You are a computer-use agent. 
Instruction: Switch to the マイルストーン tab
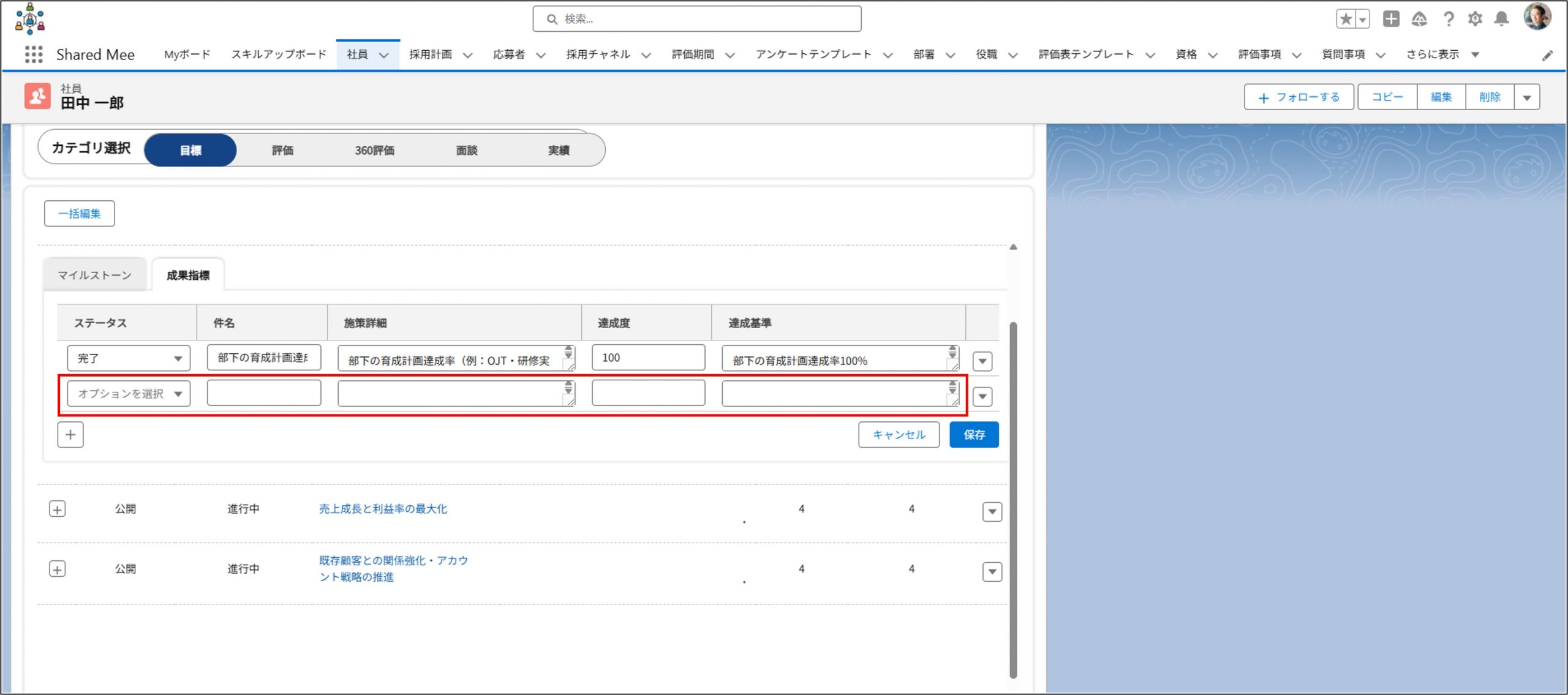click(94, 276)
